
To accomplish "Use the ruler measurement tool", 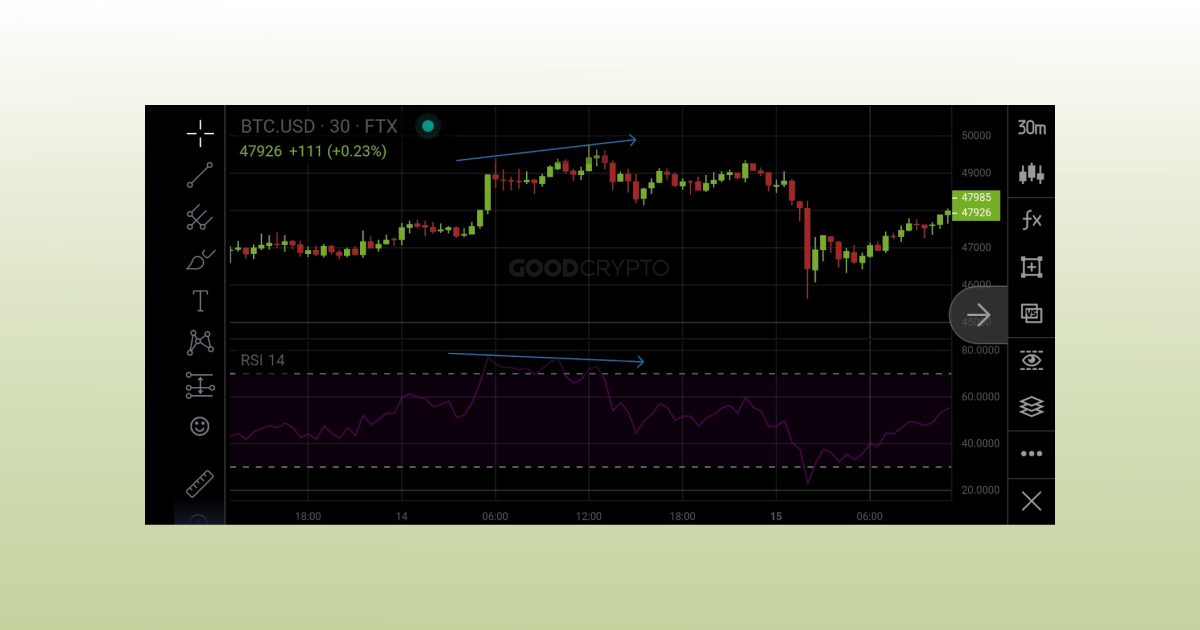I will pos(199,482).
